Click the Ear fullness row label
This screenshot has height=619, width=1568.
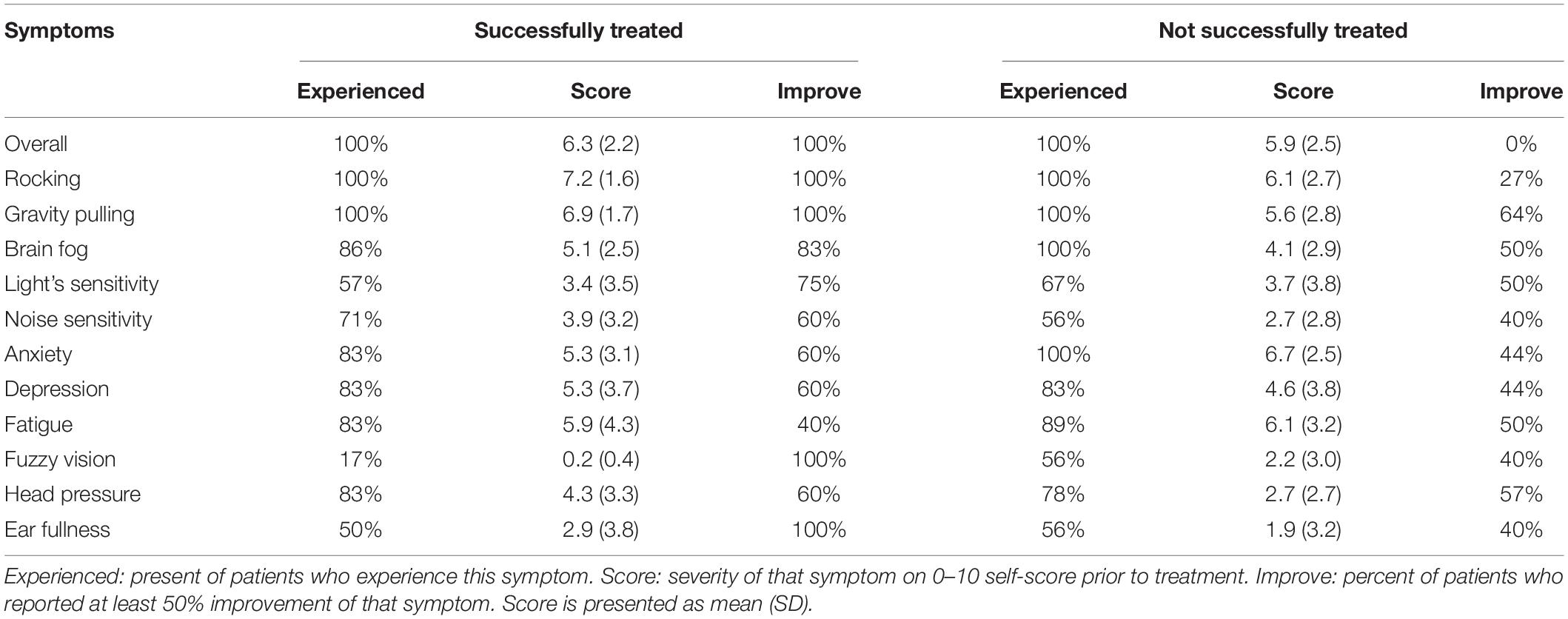[57, 530]
